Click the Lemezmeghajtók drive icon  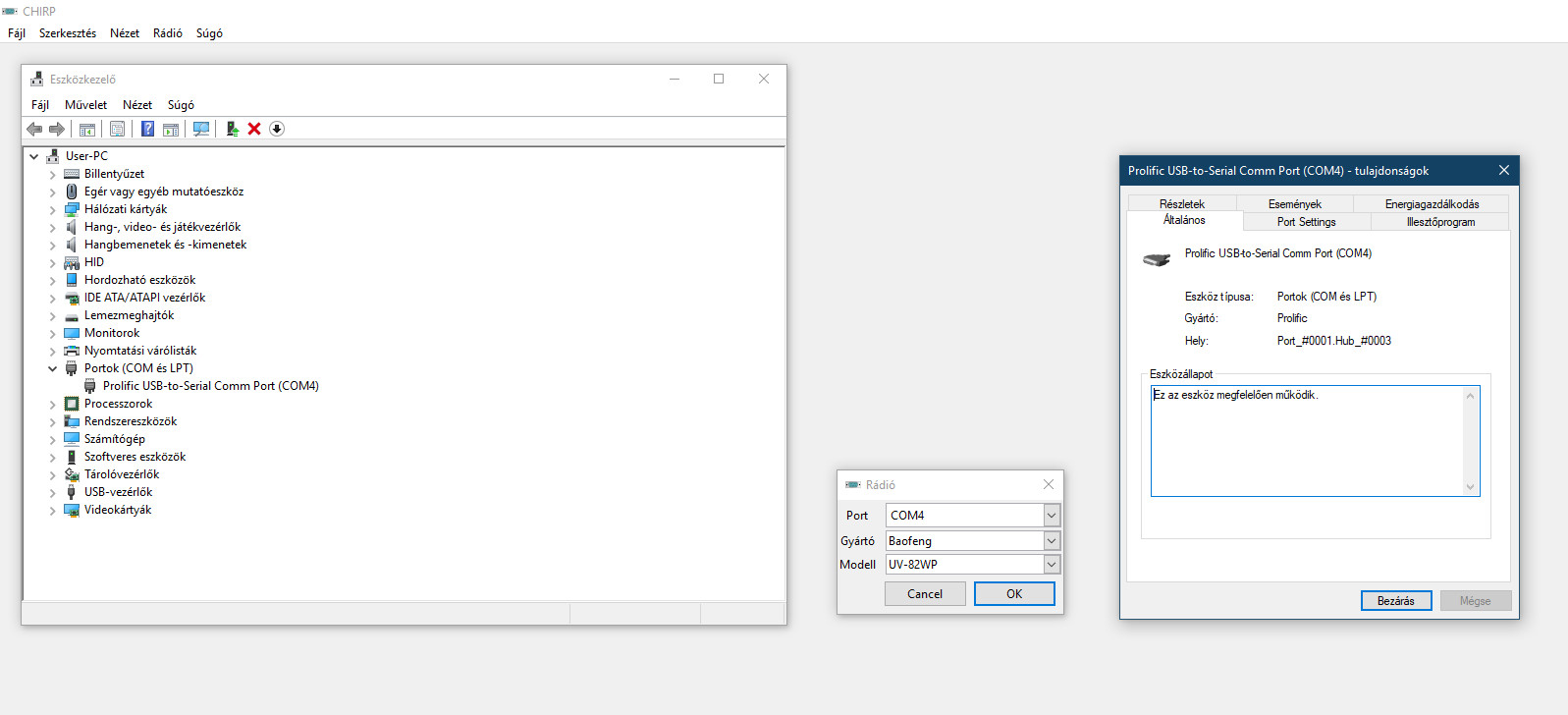(72, 316)
